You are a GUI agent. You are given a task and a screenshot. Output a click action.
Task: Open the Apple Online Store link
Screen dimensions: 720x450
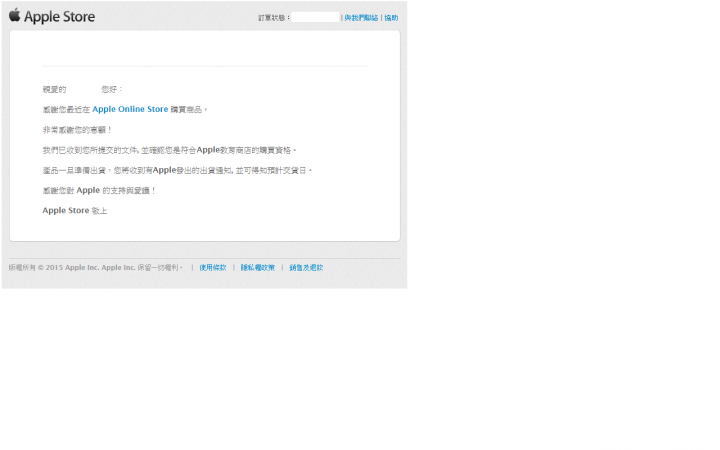click(x=130, y=109)
